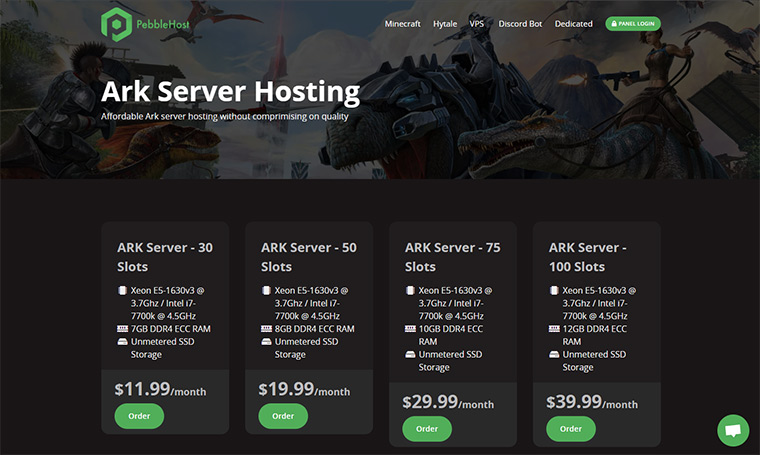Viewport: 760px width, 455px height.
Task: Click 'Affordable Ark server hosting' tagline
Action: tap(225, 116)
